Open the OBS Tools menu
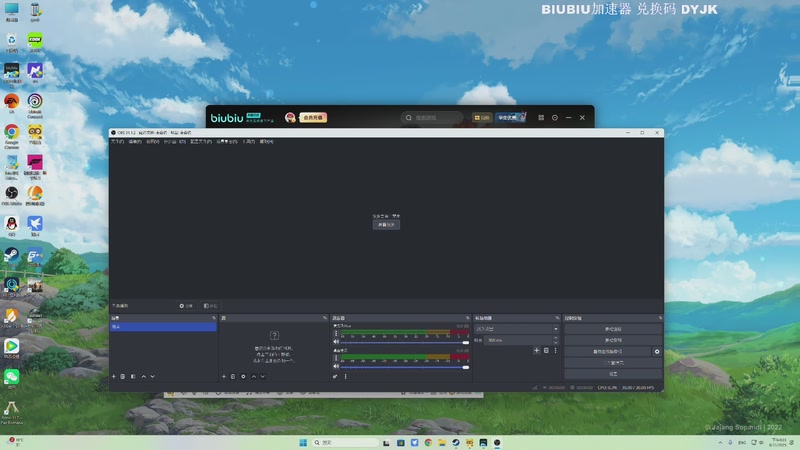 point(248,142)
